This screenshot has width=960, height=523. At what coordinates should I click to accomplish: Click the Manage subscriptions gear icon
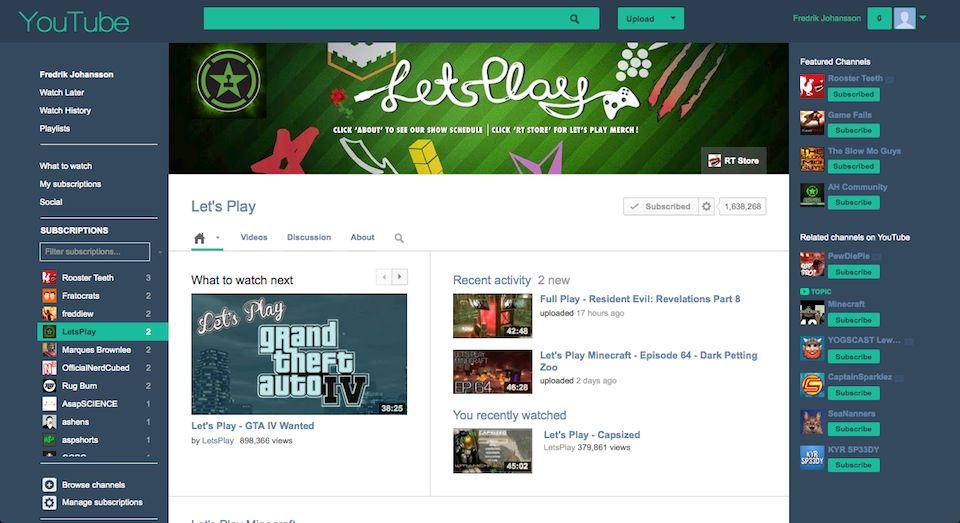point(50,502)
